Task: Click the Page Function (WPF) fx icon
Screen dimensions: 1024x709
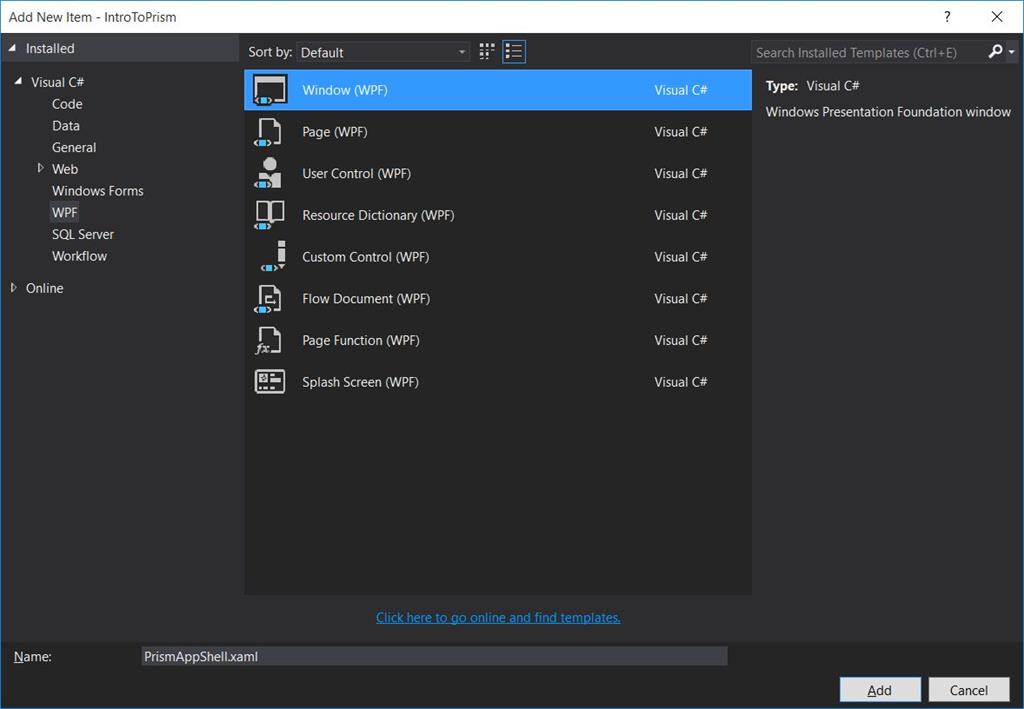Action: (x=268, y=340)
